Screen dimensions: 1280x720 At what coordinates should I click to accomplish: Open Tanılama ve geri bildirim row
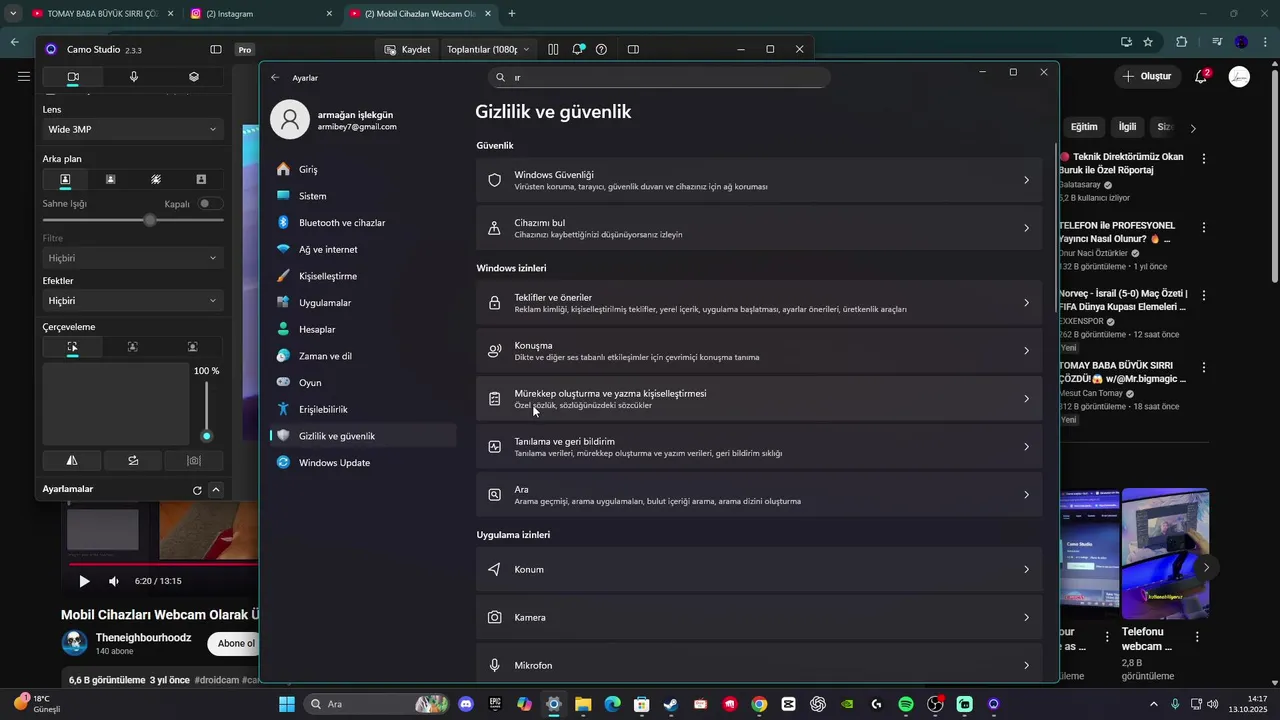tap(759, 447)
